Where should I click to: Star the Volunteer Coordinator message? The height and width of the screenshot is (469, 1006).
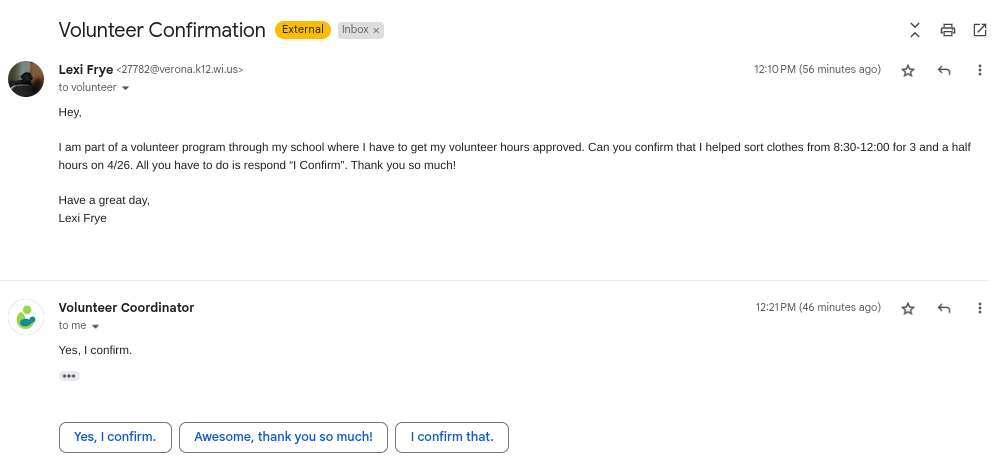click(x=908, y=308)
